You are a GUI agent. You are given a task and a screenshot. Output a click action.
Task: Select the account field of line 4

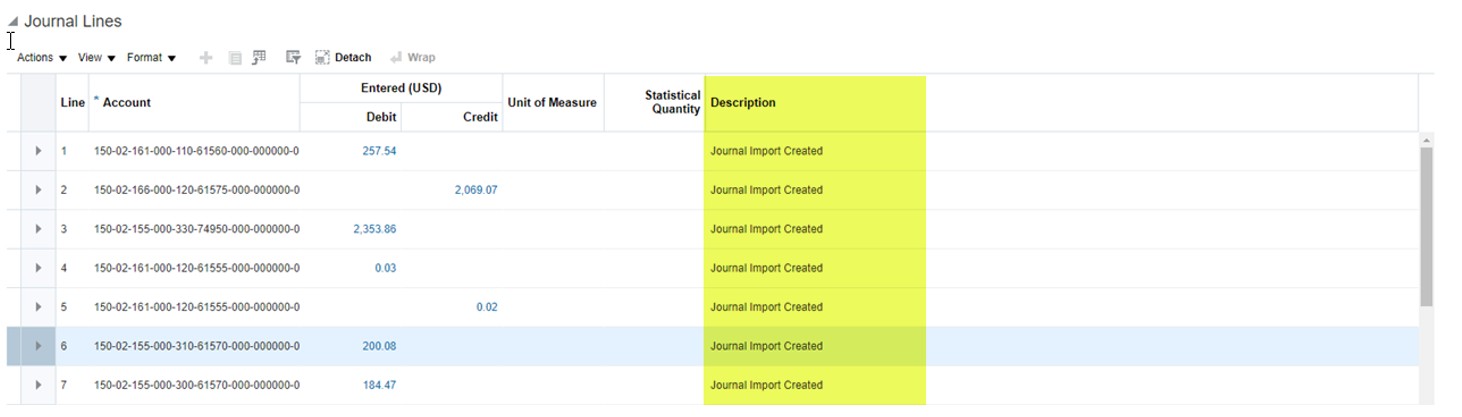[196, 268]
